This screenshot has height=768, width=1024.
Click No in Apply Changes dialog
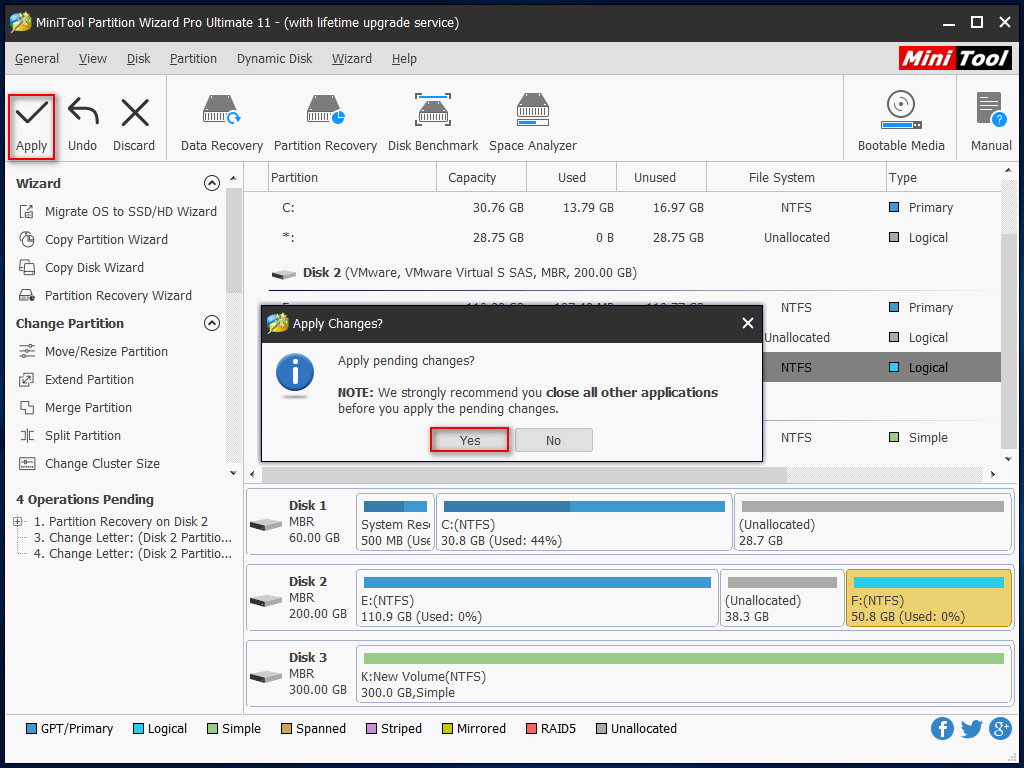[x=554, y=440]
